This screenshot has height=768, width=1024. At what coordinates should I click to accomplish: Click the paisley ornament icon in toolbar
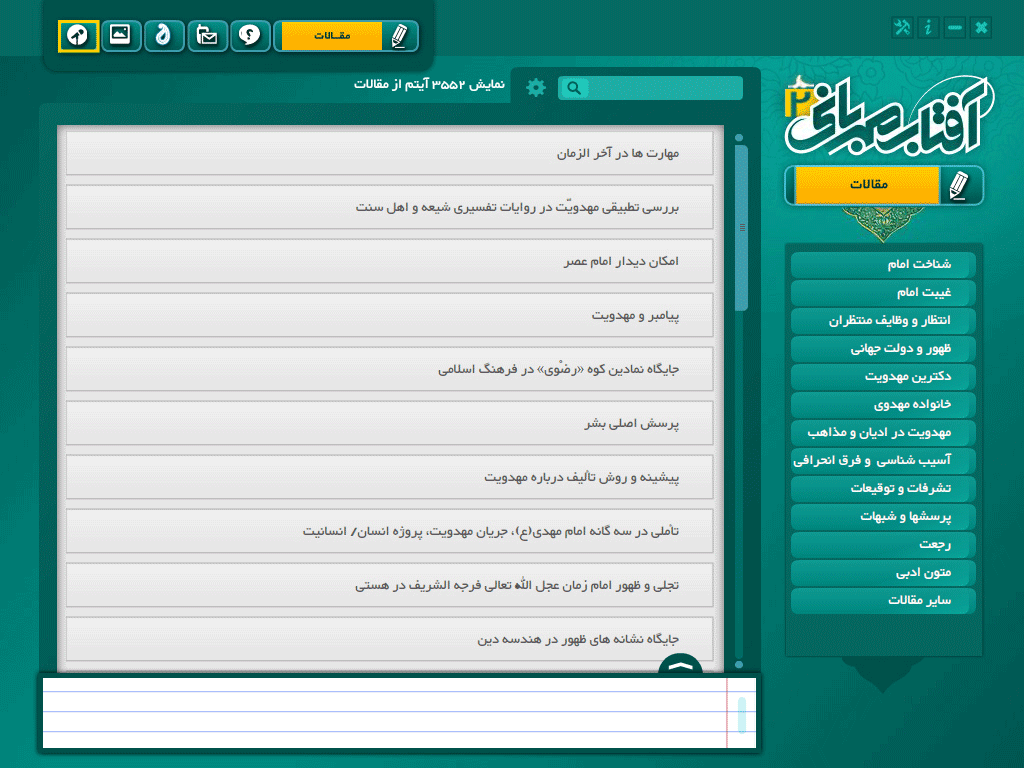click(x=164, y=36)
